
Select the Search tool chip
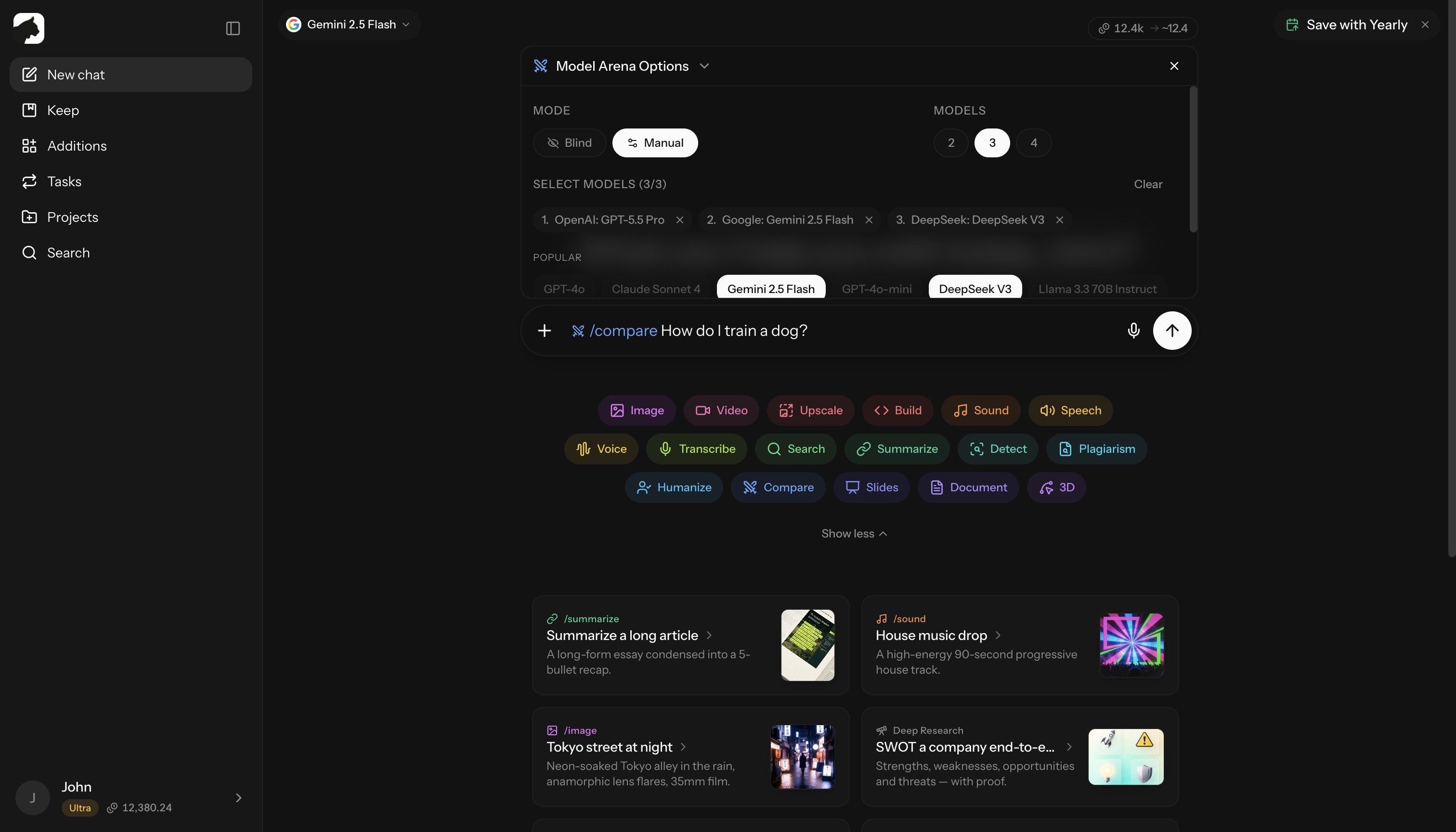[x=795, y=448]
